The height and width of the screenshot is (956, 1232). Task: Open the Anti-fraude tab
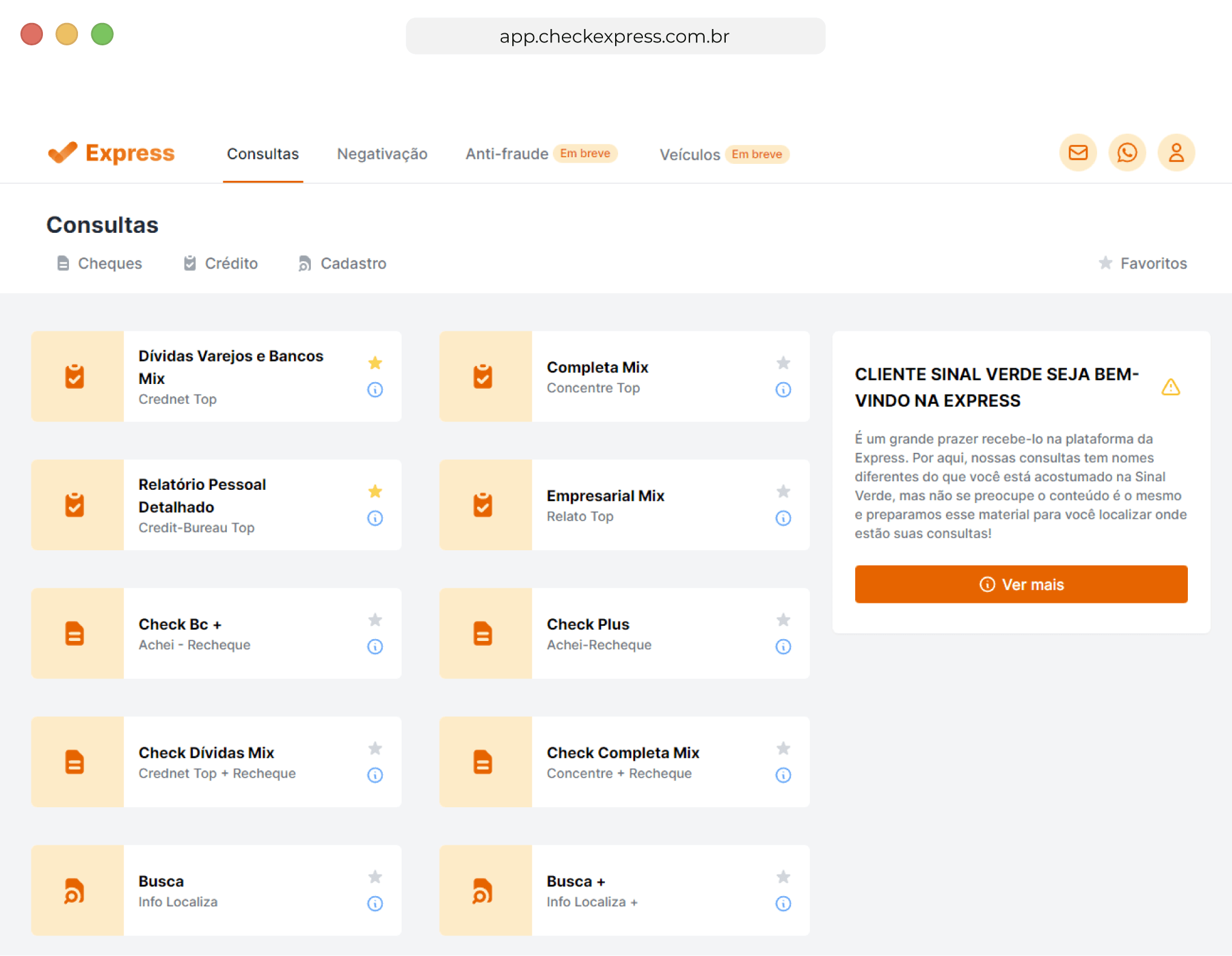tap(507, 154)
